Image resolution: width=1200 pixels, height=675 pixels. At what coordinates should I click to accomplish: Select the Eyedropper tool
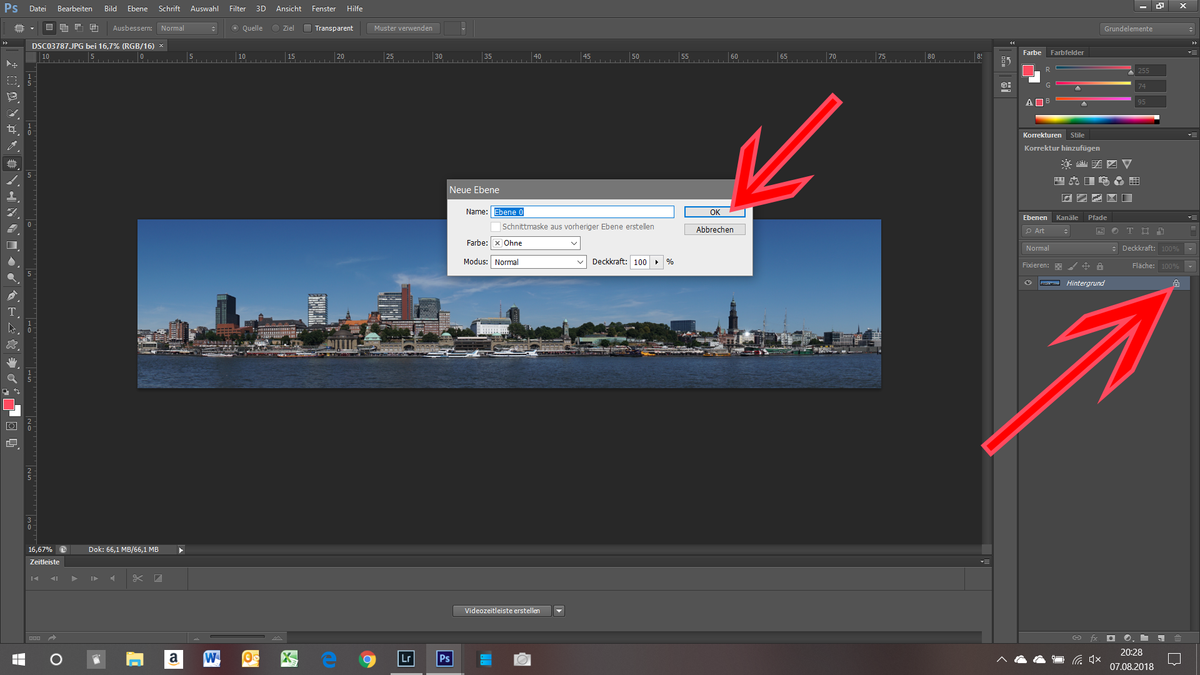(12, 146)
